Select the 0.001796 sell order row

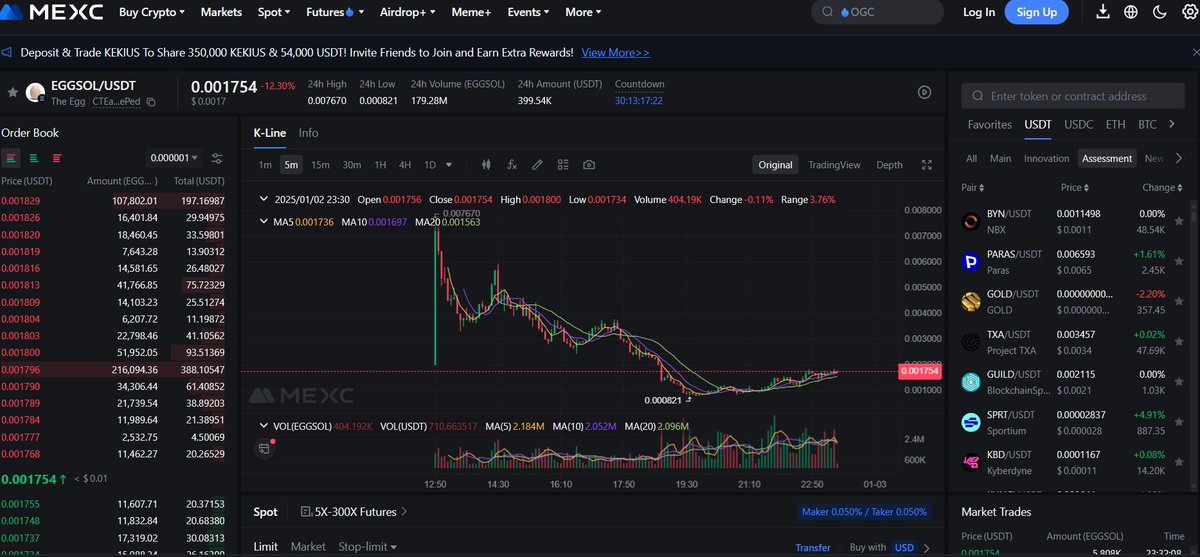tap(113, 370)
